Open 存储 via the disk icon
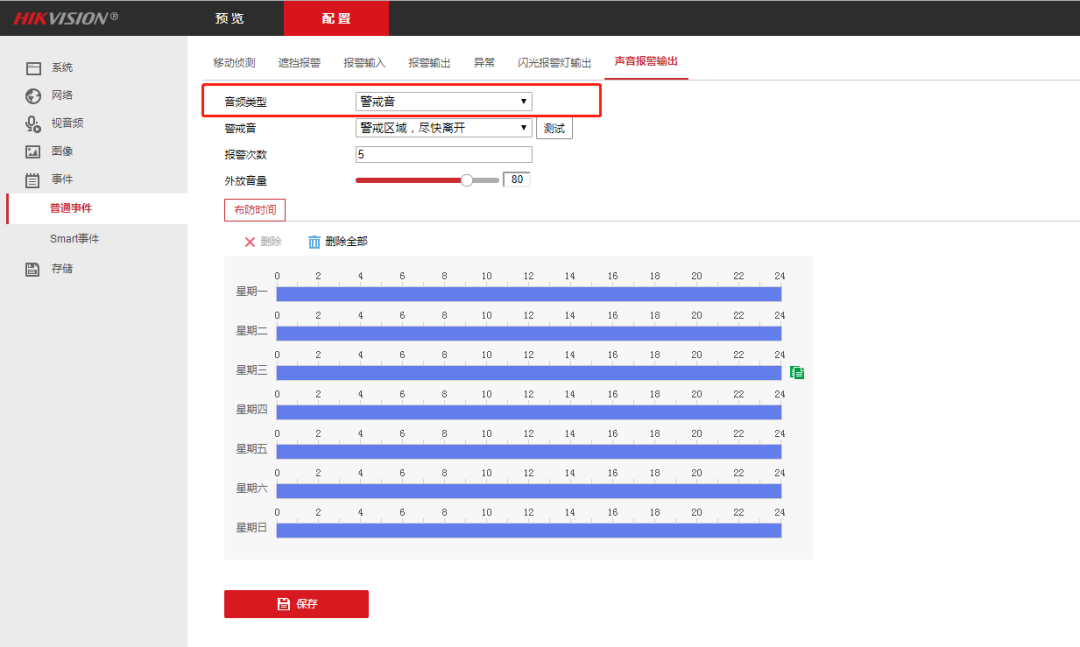This screenshot has width=1080, height=647. (x=32, y=268)
